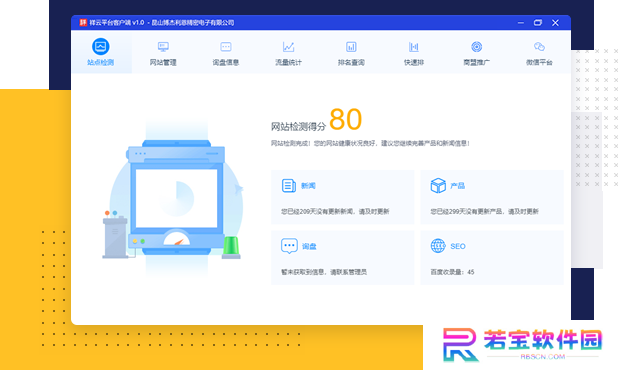Switch to the 网站管理 tab
Image resolution: width=623 pixels, height=370 pixels.
tap(163, 52)
